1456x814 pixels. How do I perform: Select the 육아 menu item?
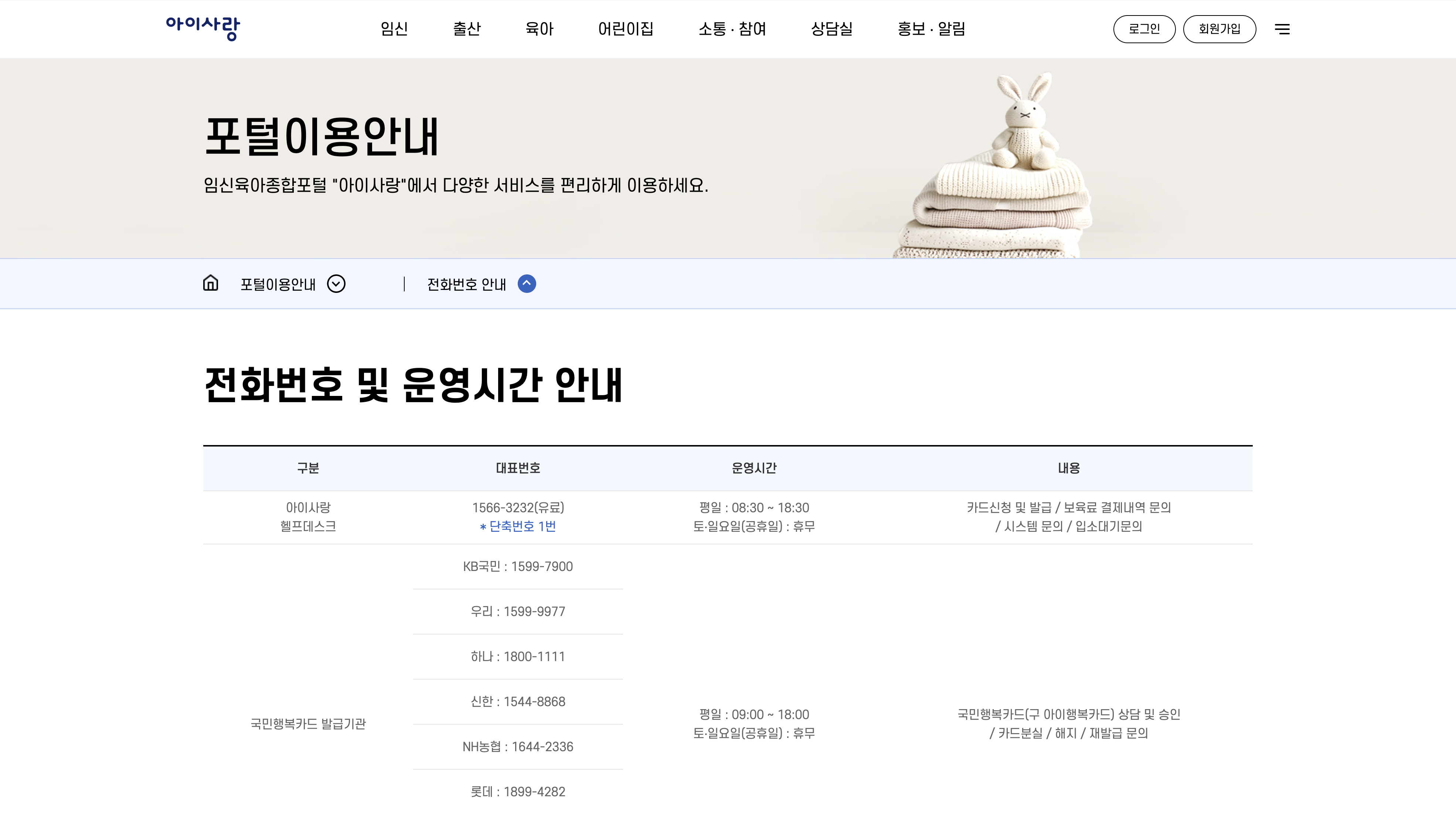point(539,29)
